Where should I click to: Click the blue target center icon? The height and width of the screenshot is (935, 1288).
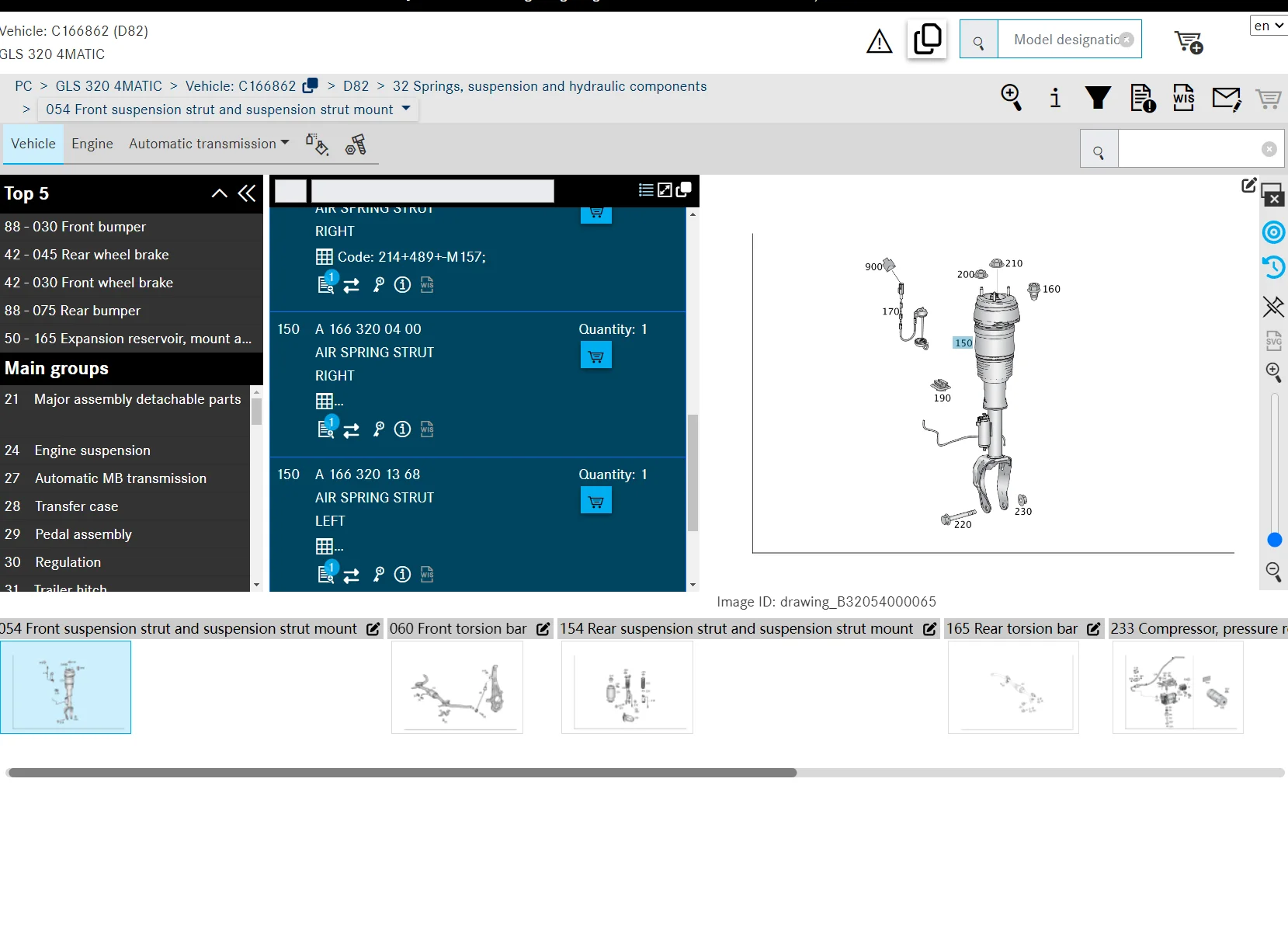coord(1274,232)
